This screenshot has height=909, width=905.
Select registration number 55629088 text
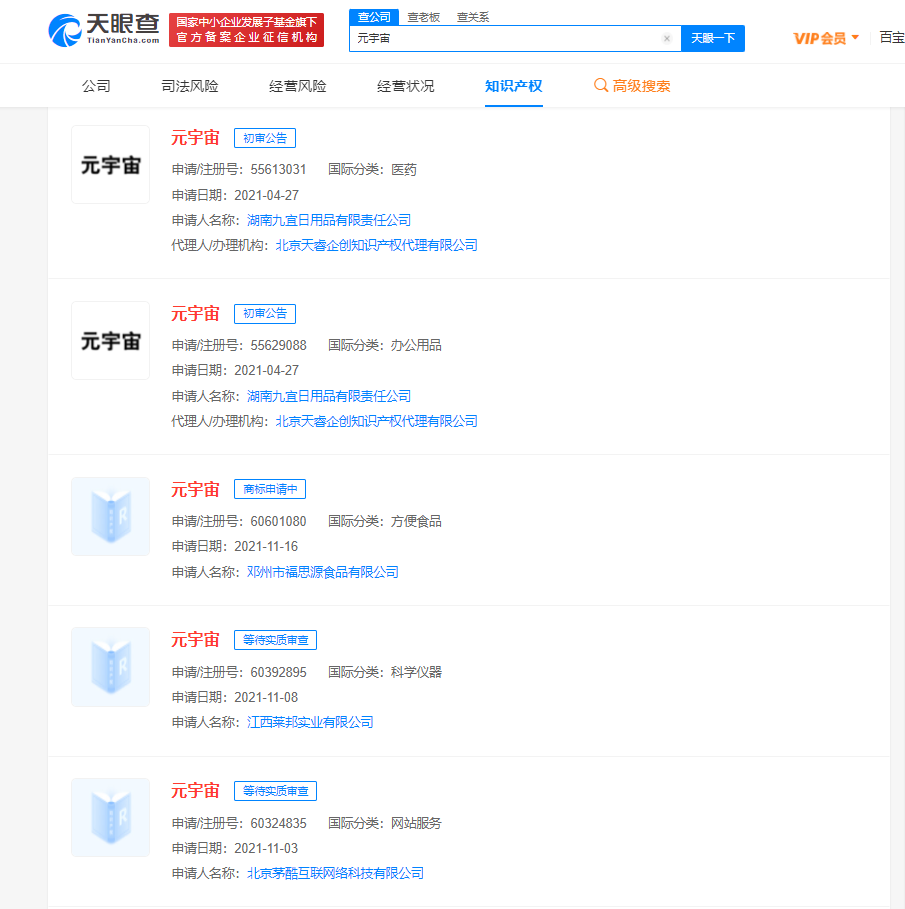[278, 345]
